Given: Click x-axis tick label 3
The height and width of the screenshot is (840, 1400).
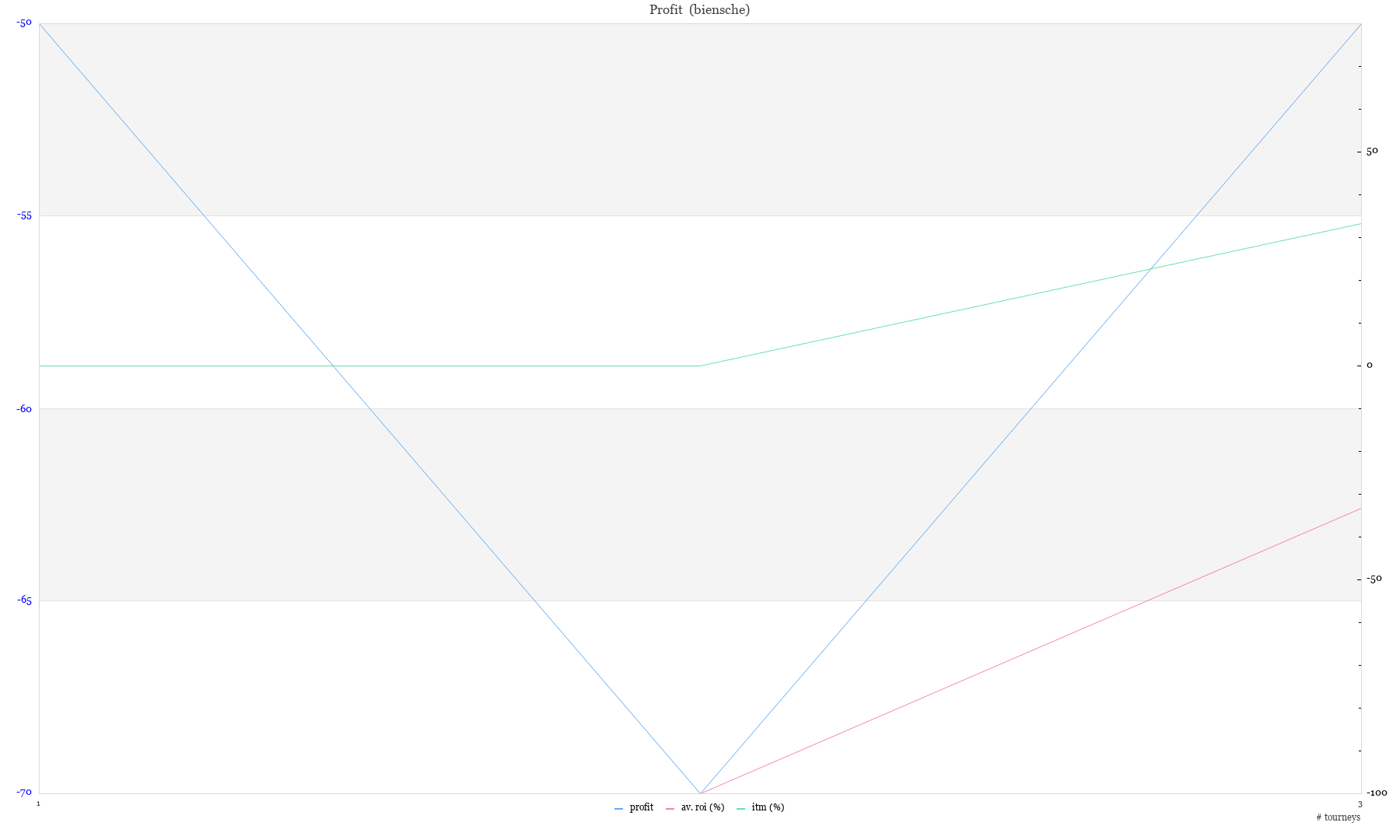Looking at the screenshot, I should coord(1360,803).
